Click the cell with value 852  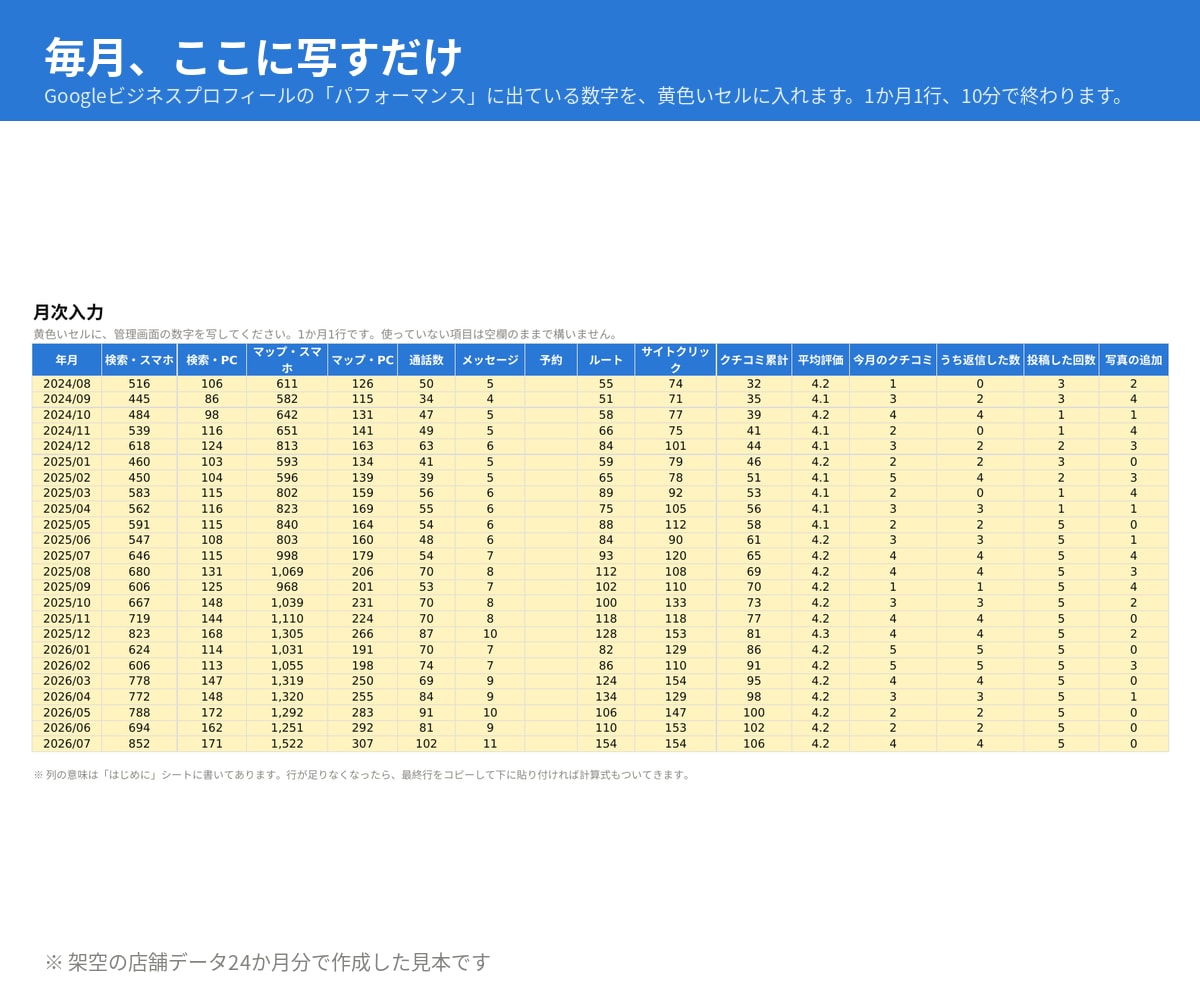point(139,744)
